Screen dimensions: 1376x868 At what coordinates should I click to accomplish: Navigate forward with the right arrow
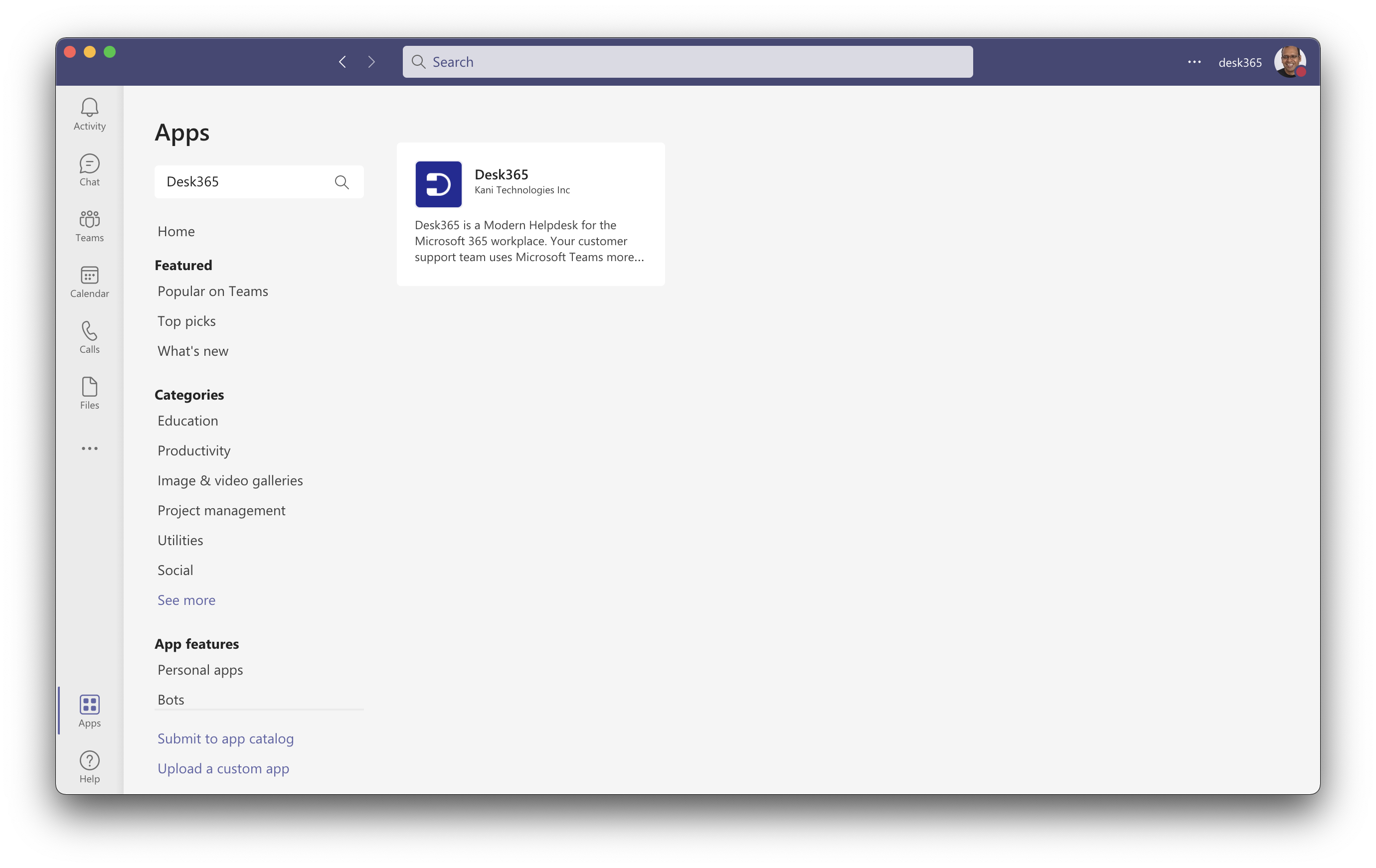click(371, 62)
